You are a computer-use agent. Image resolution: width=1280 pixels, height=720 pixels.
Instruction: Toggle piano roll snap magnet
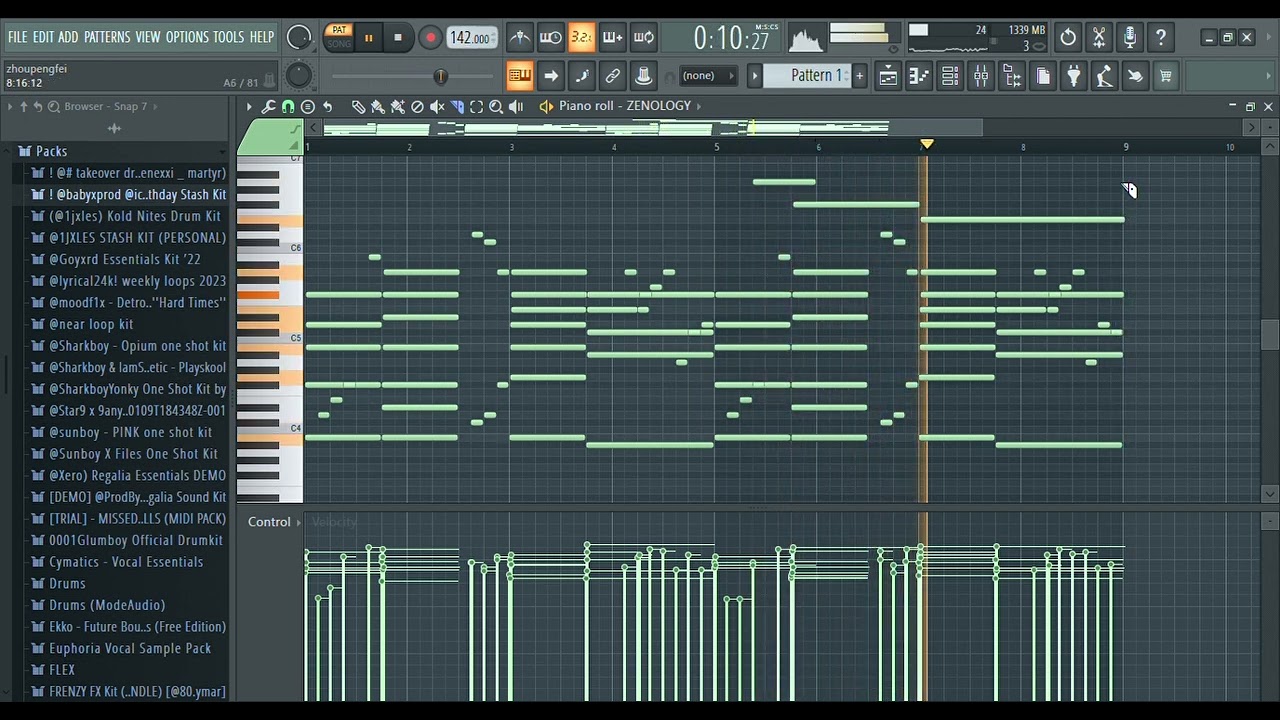click(x=288, y=106)
